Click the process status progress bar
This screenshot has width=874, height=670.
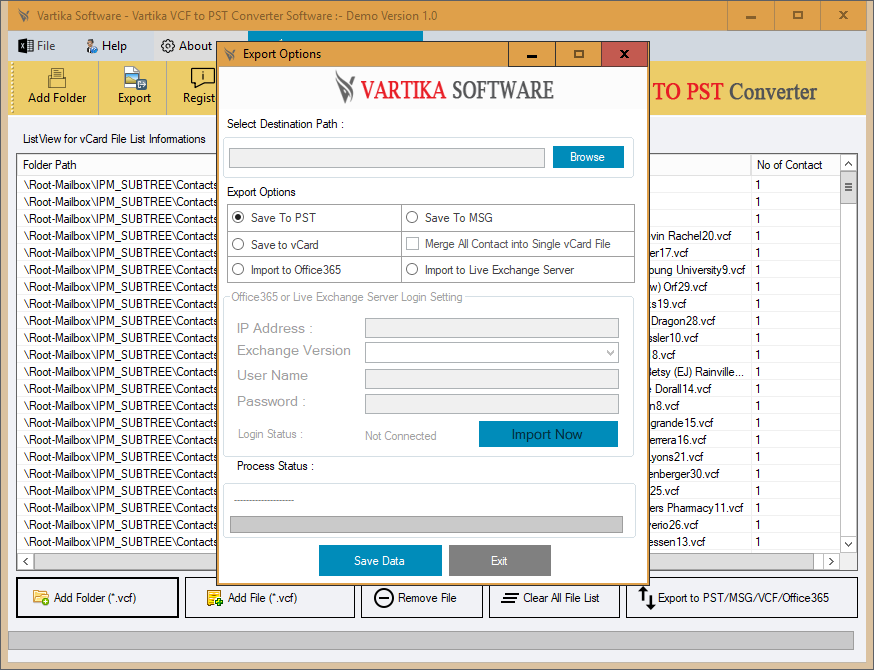coord(426,525)
